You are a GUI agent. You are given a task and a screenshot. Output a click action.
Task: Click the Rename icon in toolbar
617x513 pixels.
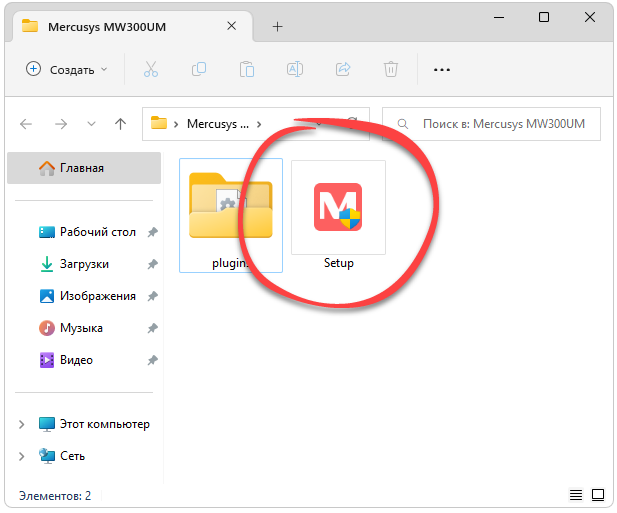(295, 69)
